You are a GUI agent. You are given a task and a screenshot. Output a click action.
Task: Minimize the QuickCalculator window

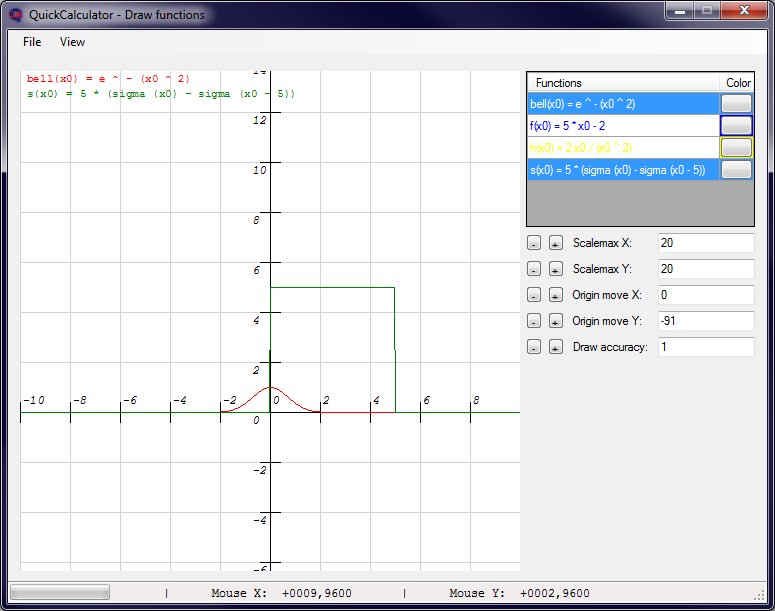pos(680,10)
